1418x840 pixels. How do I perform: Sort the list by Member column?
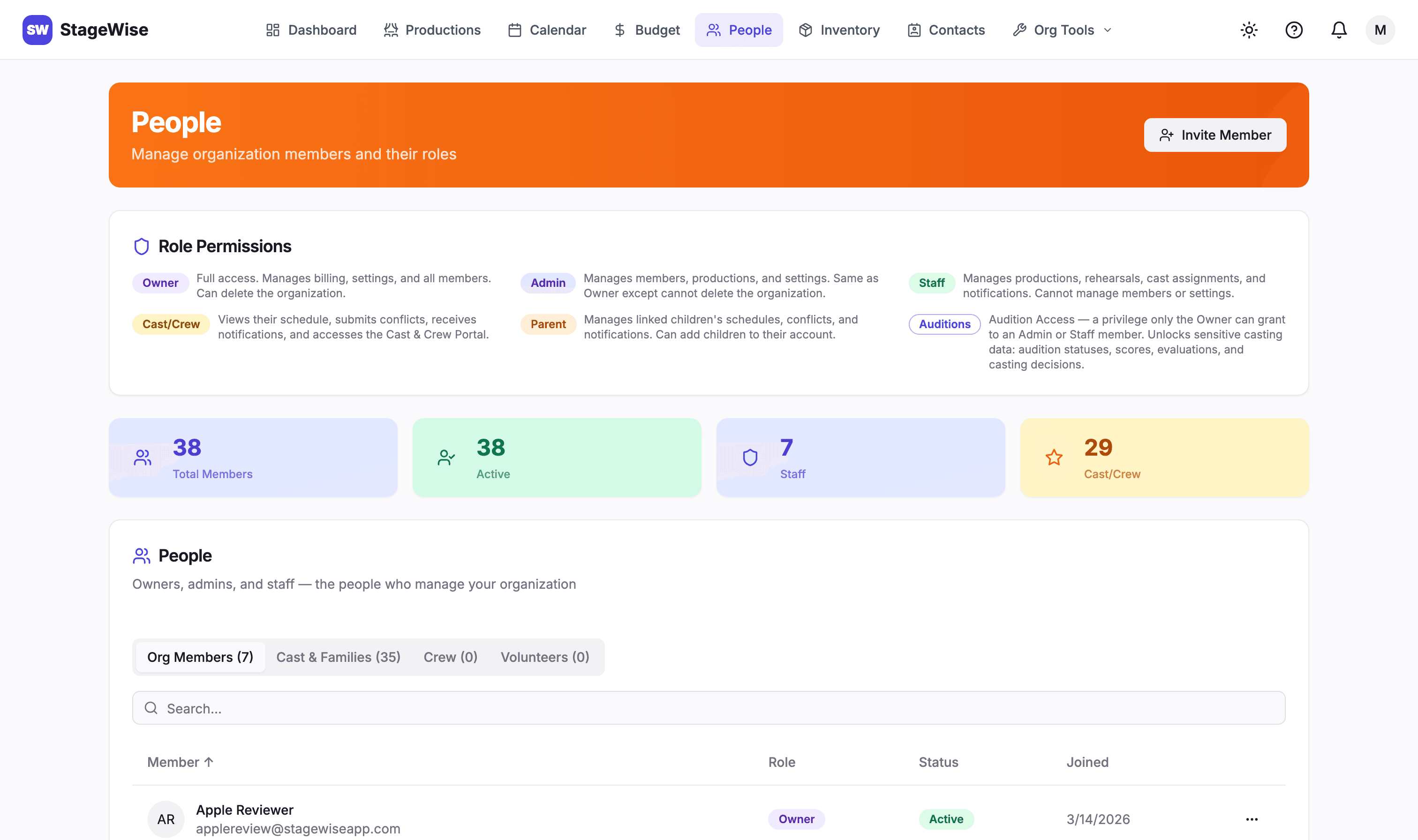coord(180,762)
